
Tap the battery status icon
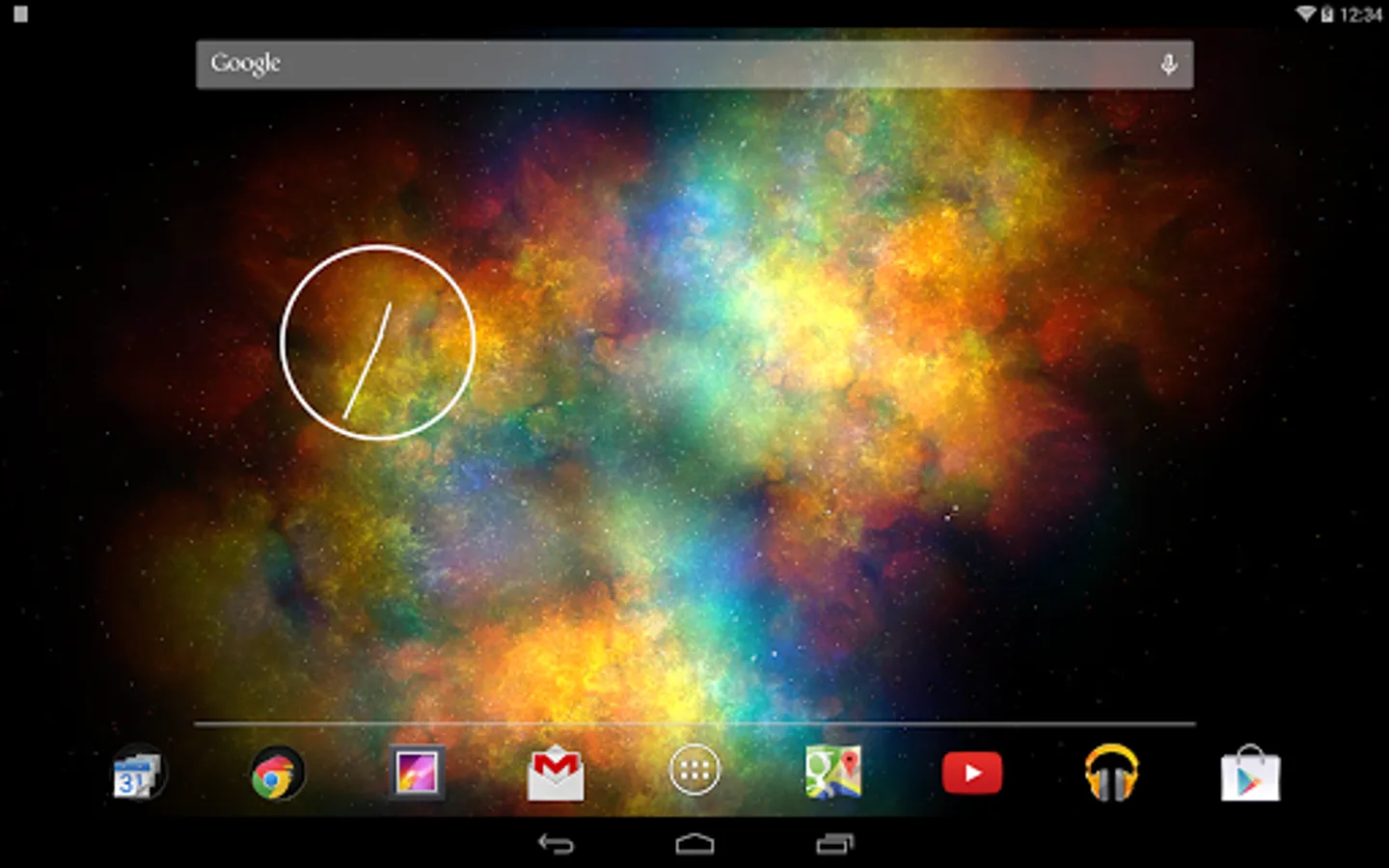coord(1327,14)
